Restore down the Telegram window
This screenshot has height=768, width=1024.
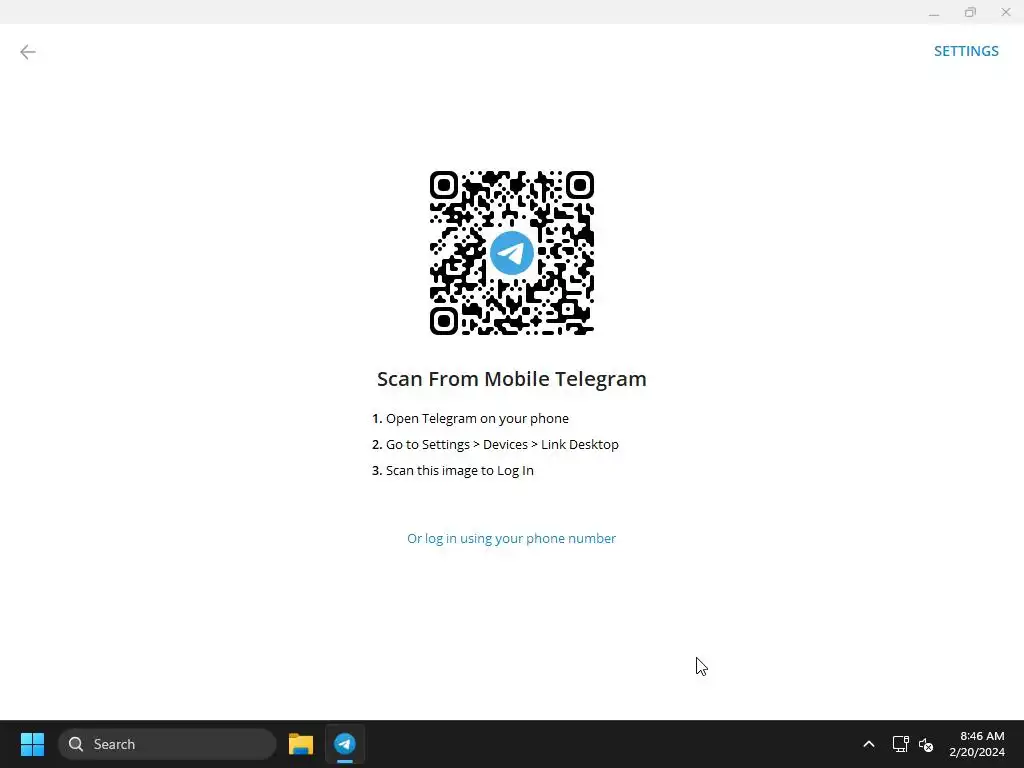[x=970, y=12]
